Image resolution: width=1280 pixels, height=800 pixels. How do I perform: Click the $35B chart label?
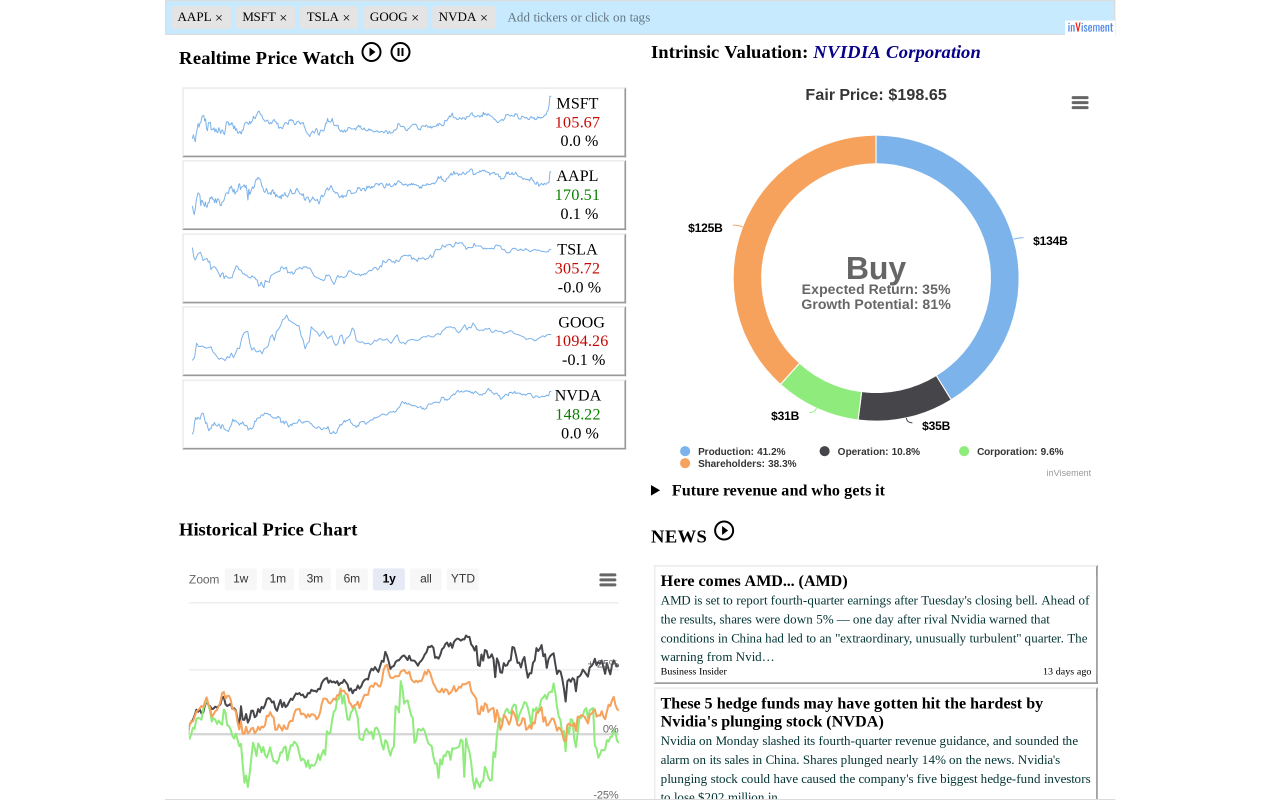[936, 426]
